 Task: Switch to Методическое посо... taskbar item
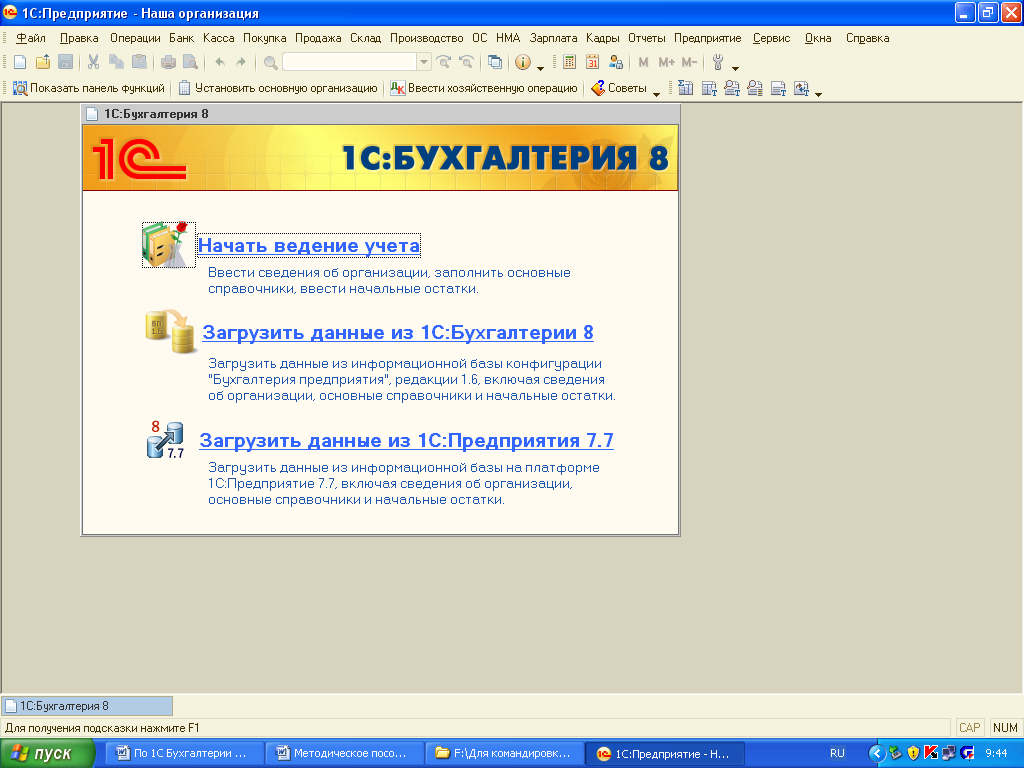coord(344,754)
